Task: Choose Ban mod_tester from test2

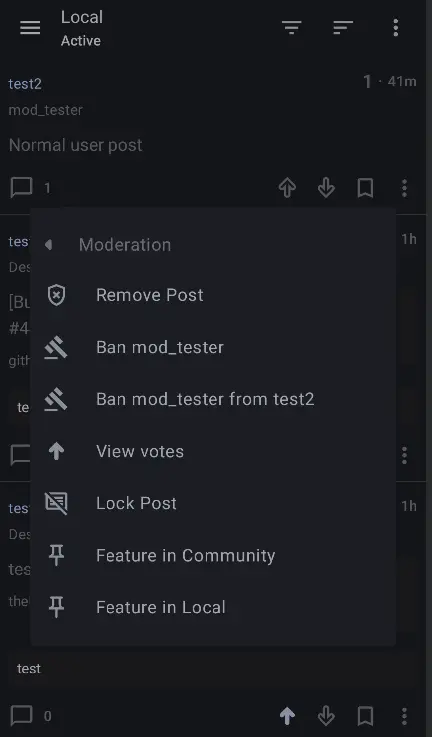Action: pos(213,399)
